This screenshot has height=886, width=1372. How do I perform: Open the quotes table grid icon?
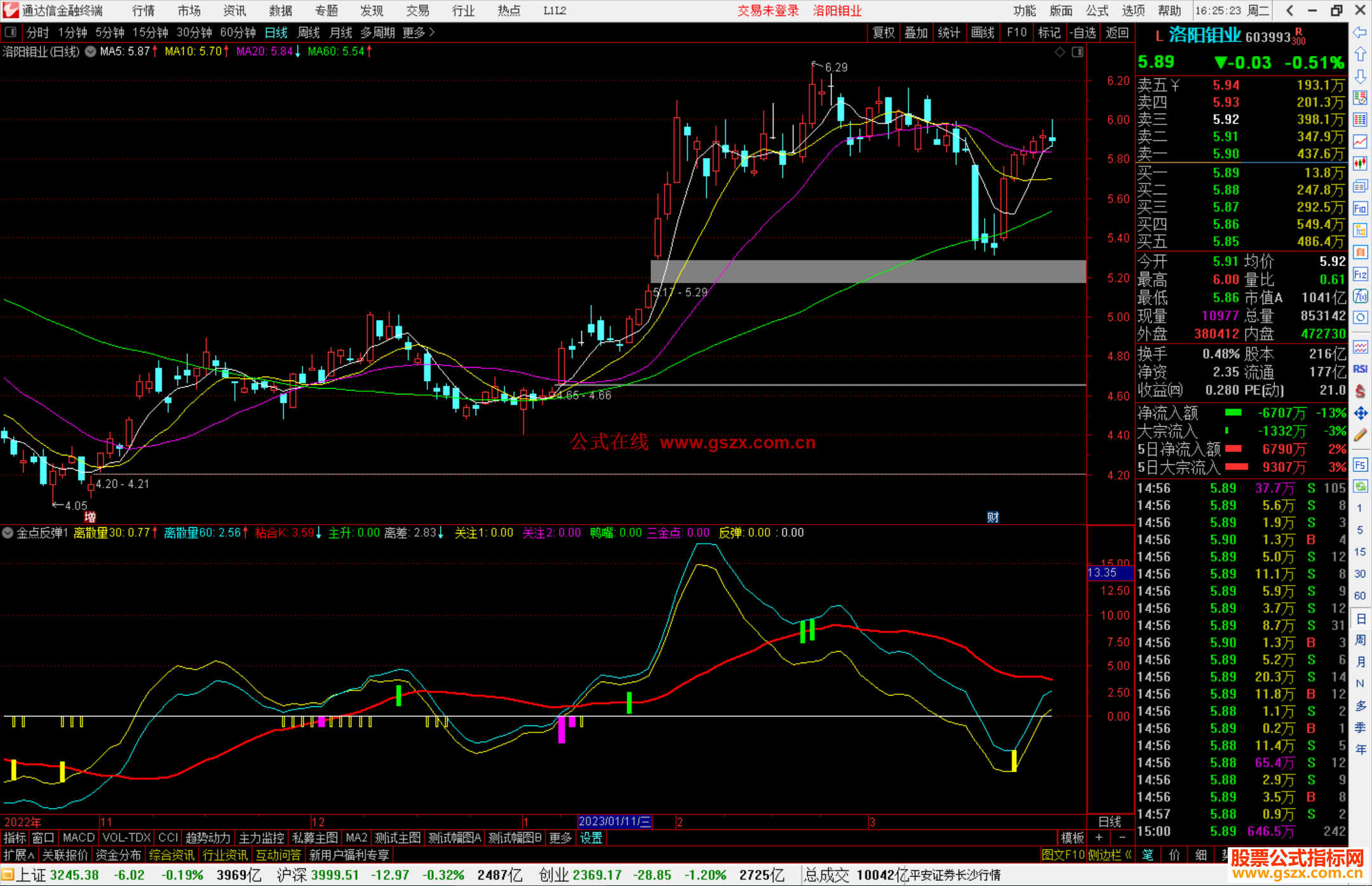(x=1360, y=120)
